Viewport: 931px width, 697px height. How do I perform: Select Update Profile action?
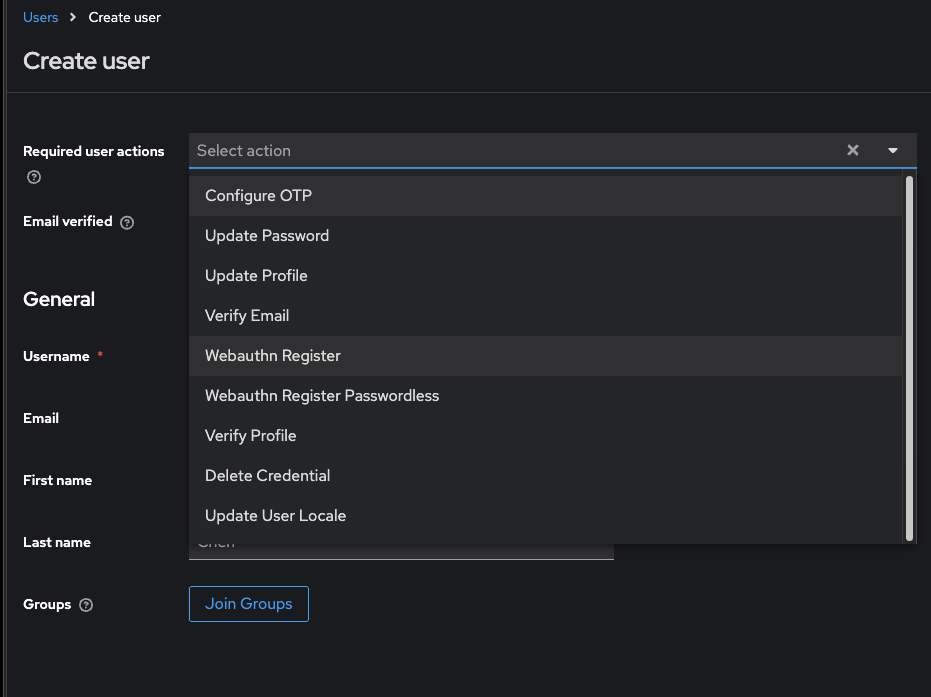point(256,276)
